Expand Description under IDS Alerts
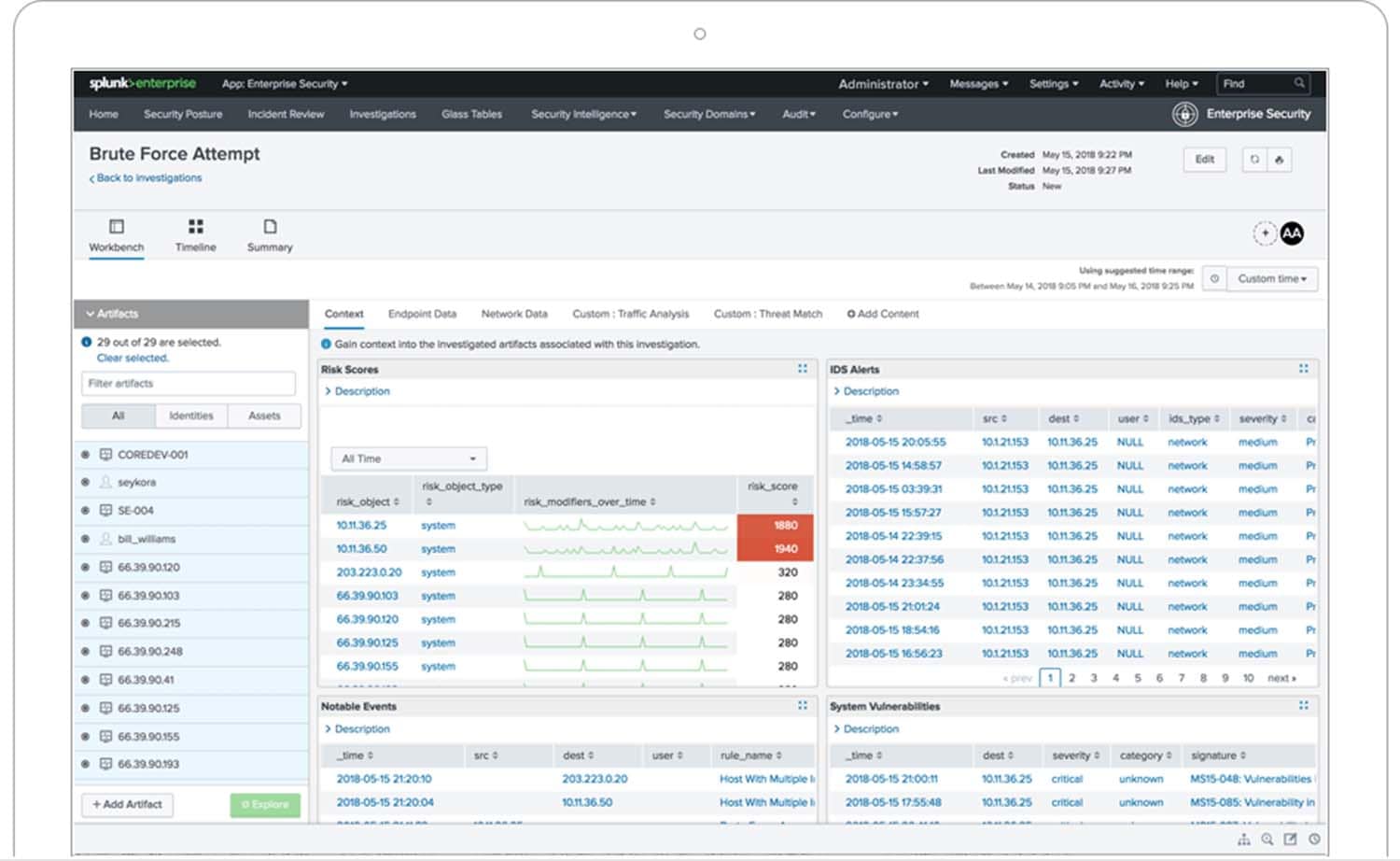The height and width of the screenshot is (861, 1400). 866,391
